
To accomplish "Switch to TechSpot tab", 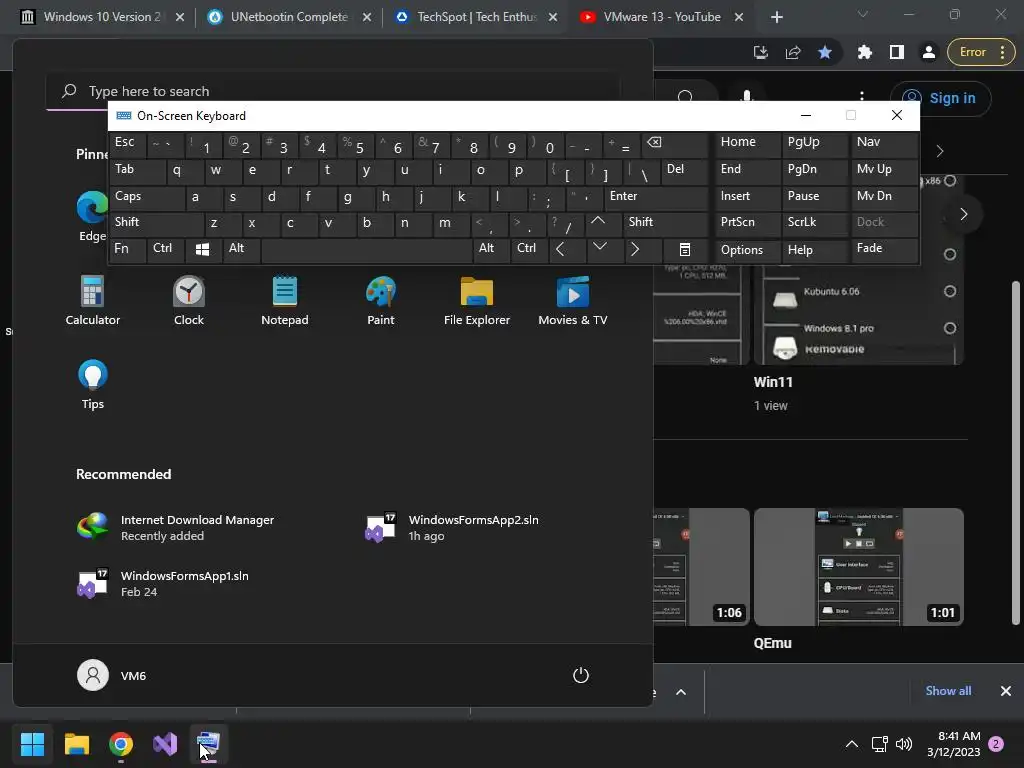I will pos(477,17).
